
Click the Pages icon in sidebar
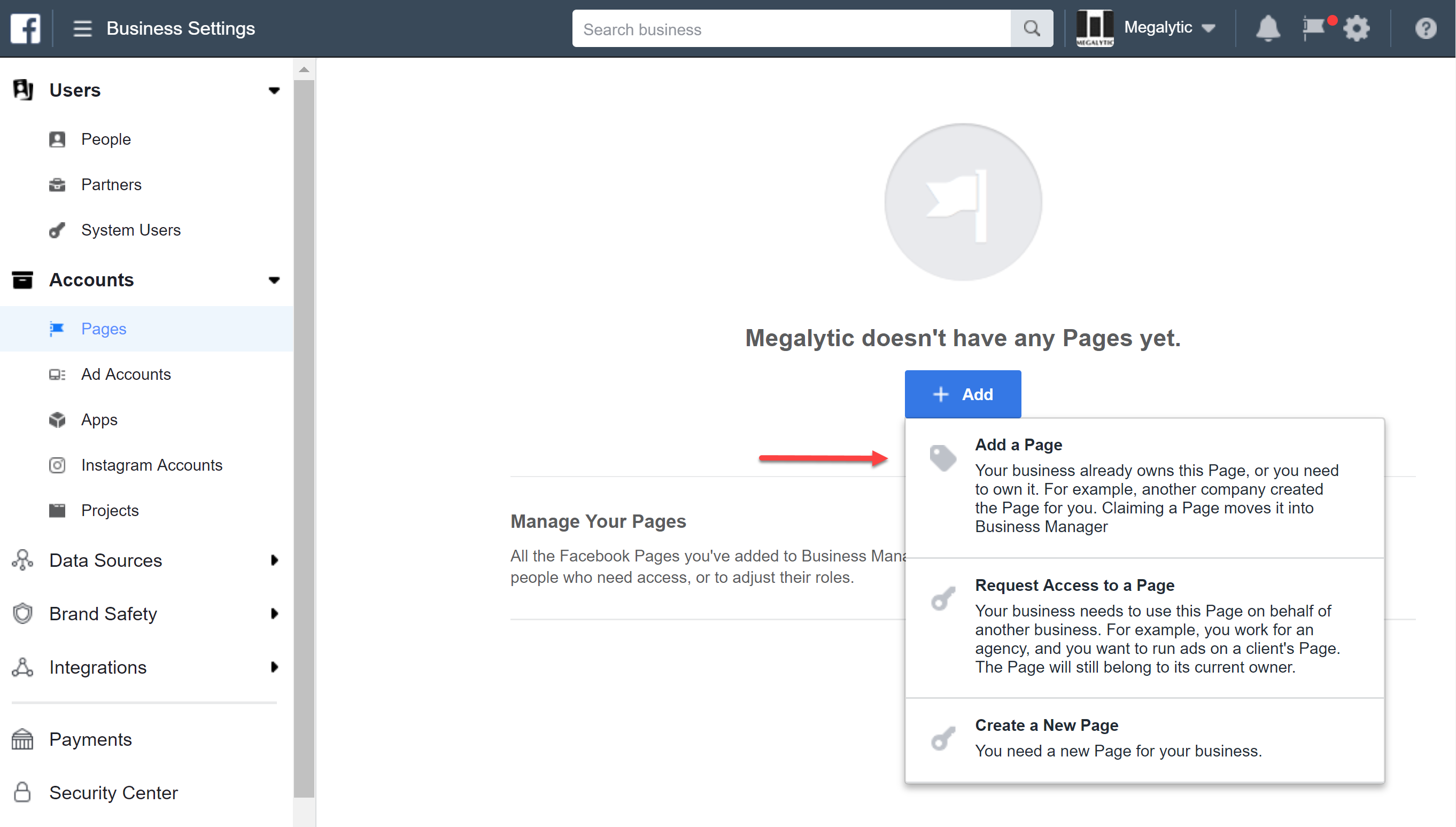tap(57, 328)
